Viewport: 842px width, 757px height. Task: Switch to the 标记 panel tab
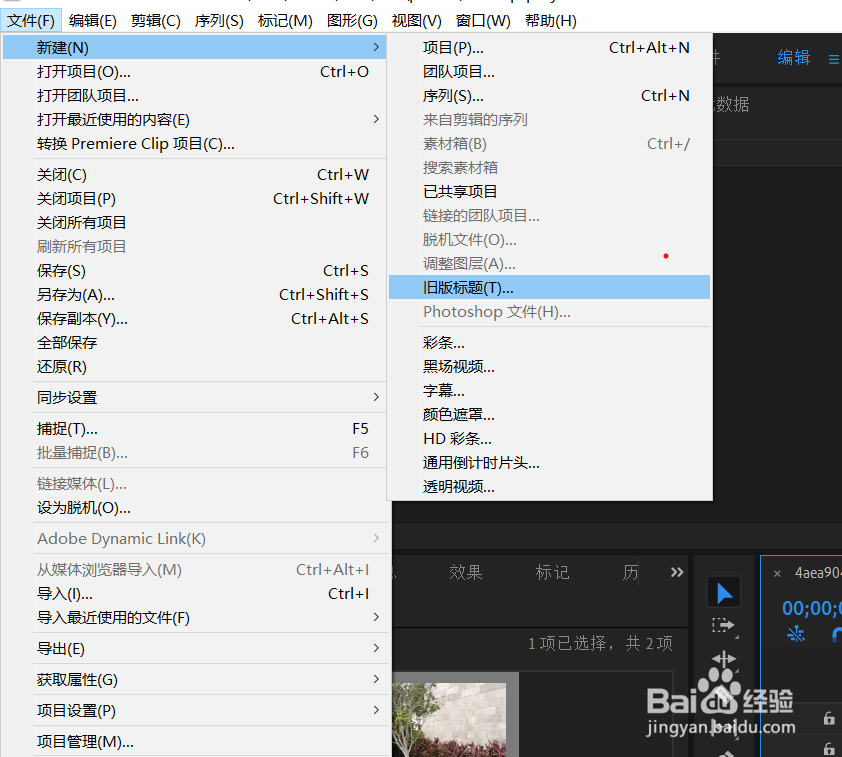[x=551, y=572]
